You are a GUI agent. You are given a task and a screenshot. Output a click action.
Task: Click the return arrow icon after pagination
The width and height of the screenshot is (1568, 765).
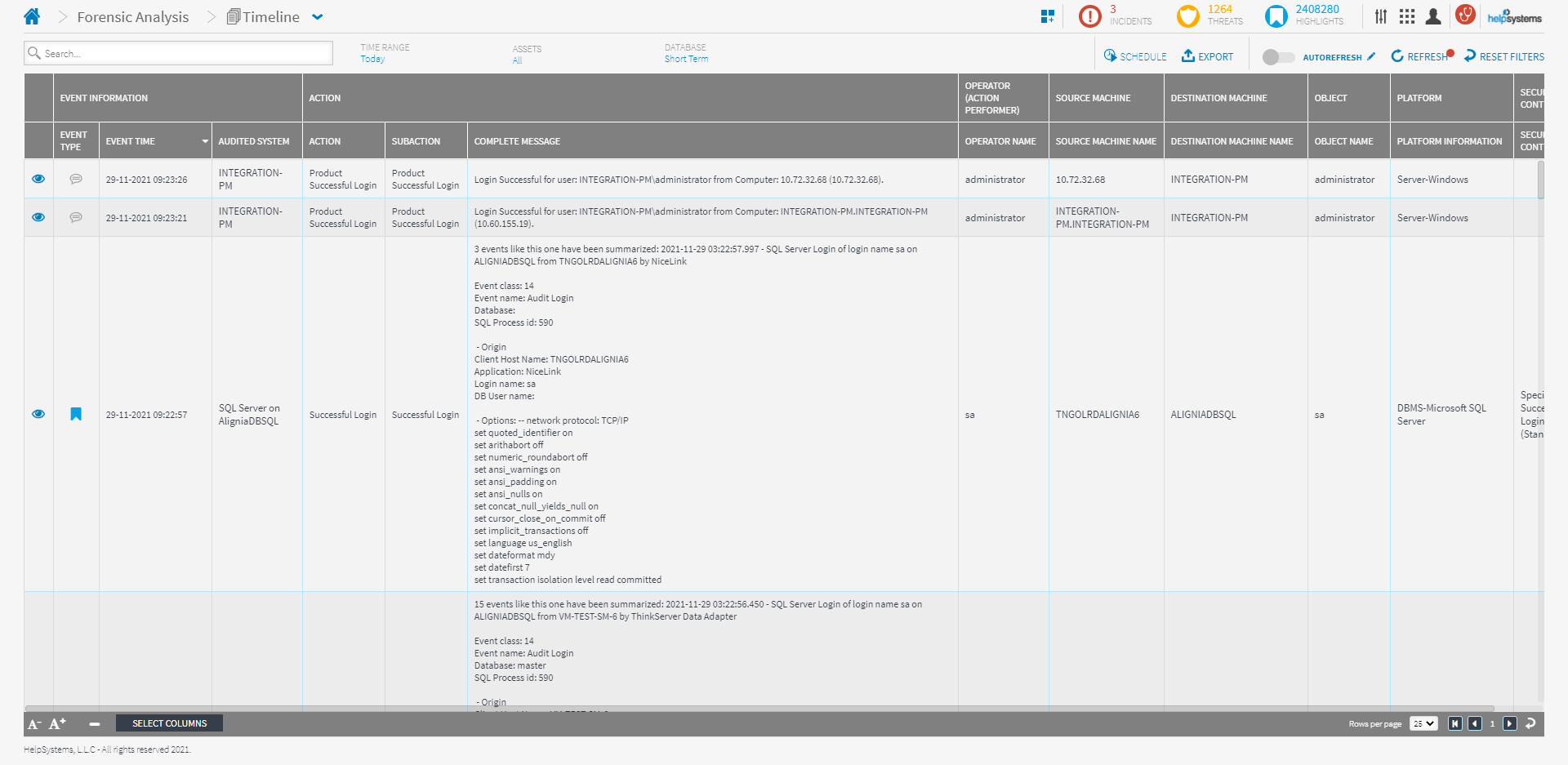pyautogui.click(x=1530, y=723)
